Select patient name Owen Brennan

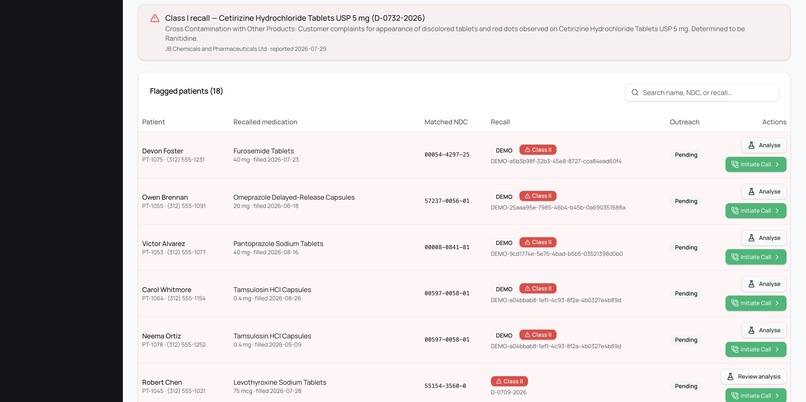click(x=165, y=197)
